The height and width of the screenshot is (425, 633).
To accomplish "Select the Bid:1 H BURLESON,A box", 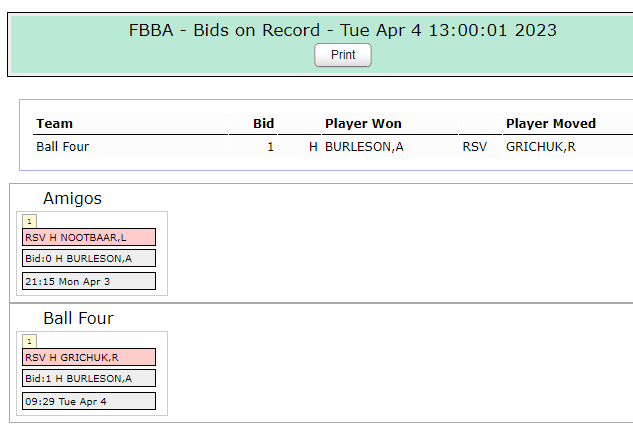I will pyautogui.click(x=89, y=378).
